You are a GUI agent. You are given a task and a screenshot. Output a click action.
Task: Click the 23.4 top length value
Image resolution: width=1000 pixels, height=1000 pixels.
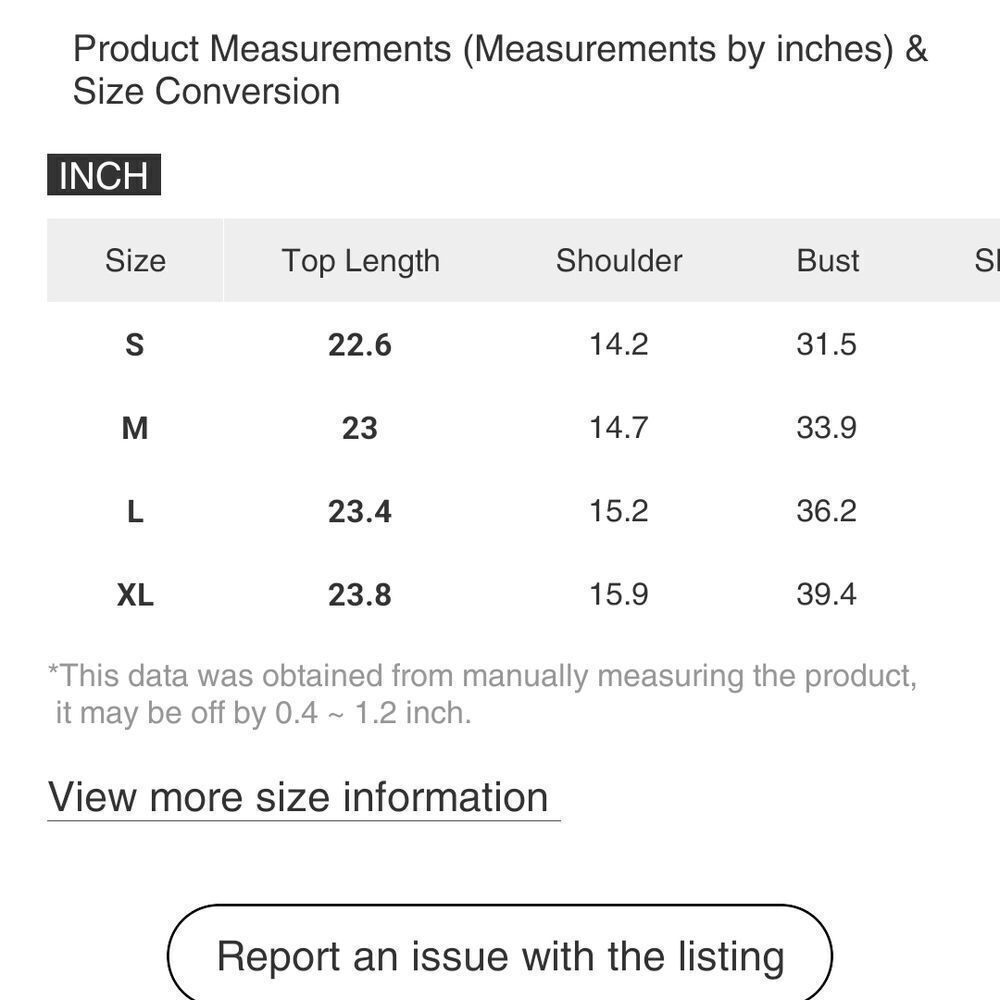pos(360,511)
